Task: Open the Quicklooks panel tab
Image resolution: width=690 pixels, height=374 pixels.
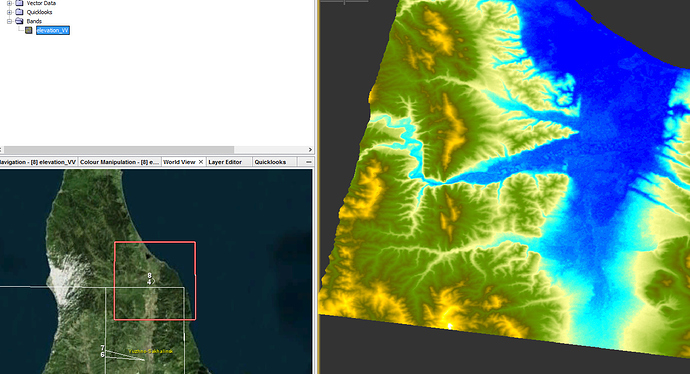Action: pos(270,162)
